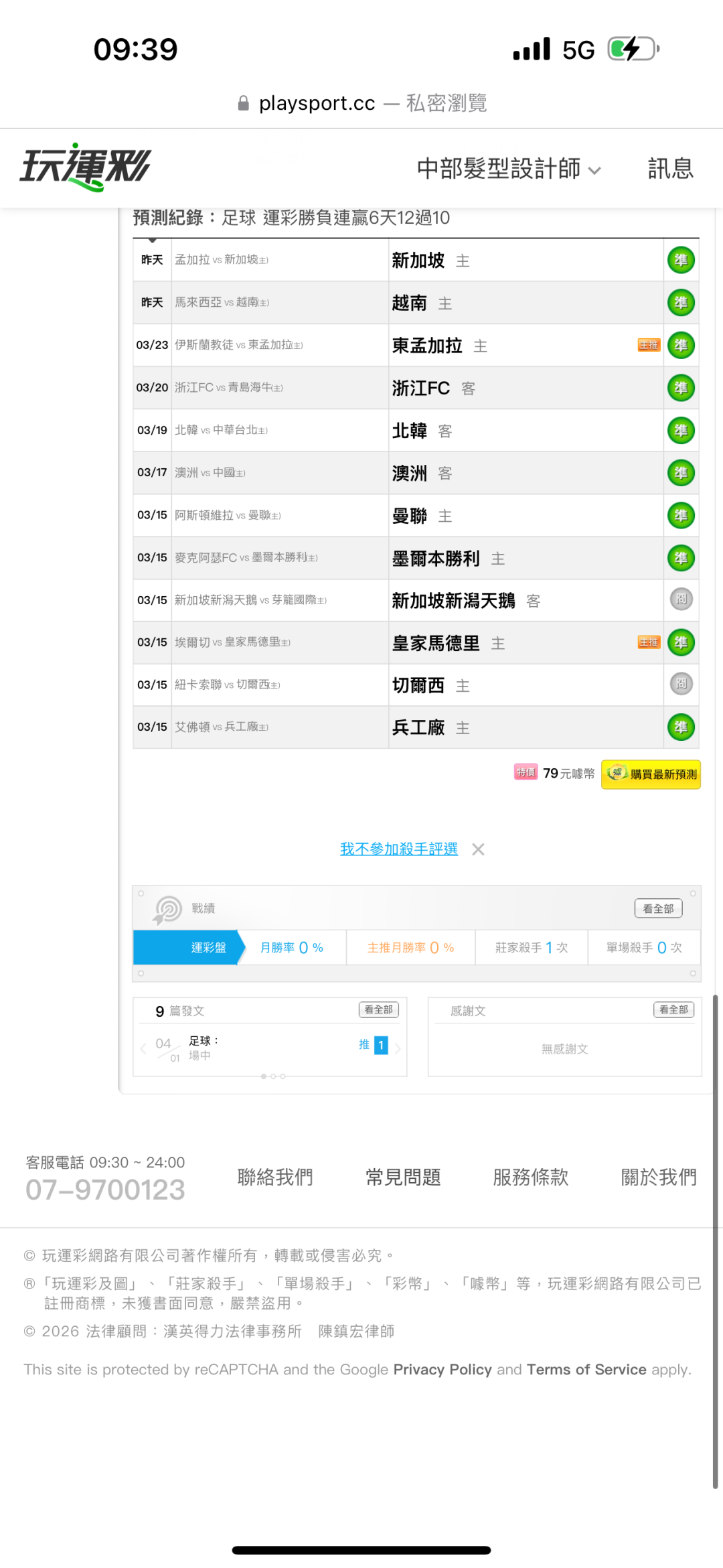The width and height of the screenshot is (723, 1568).
Task: Open the 我不參加殺手評選 link
Action: 399,849
